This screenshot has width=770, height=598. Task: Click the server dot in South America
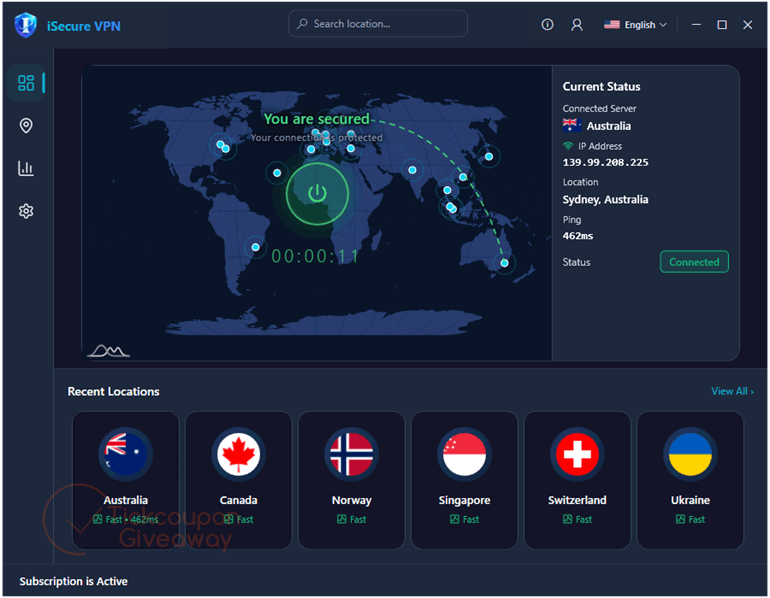point(255,247)
